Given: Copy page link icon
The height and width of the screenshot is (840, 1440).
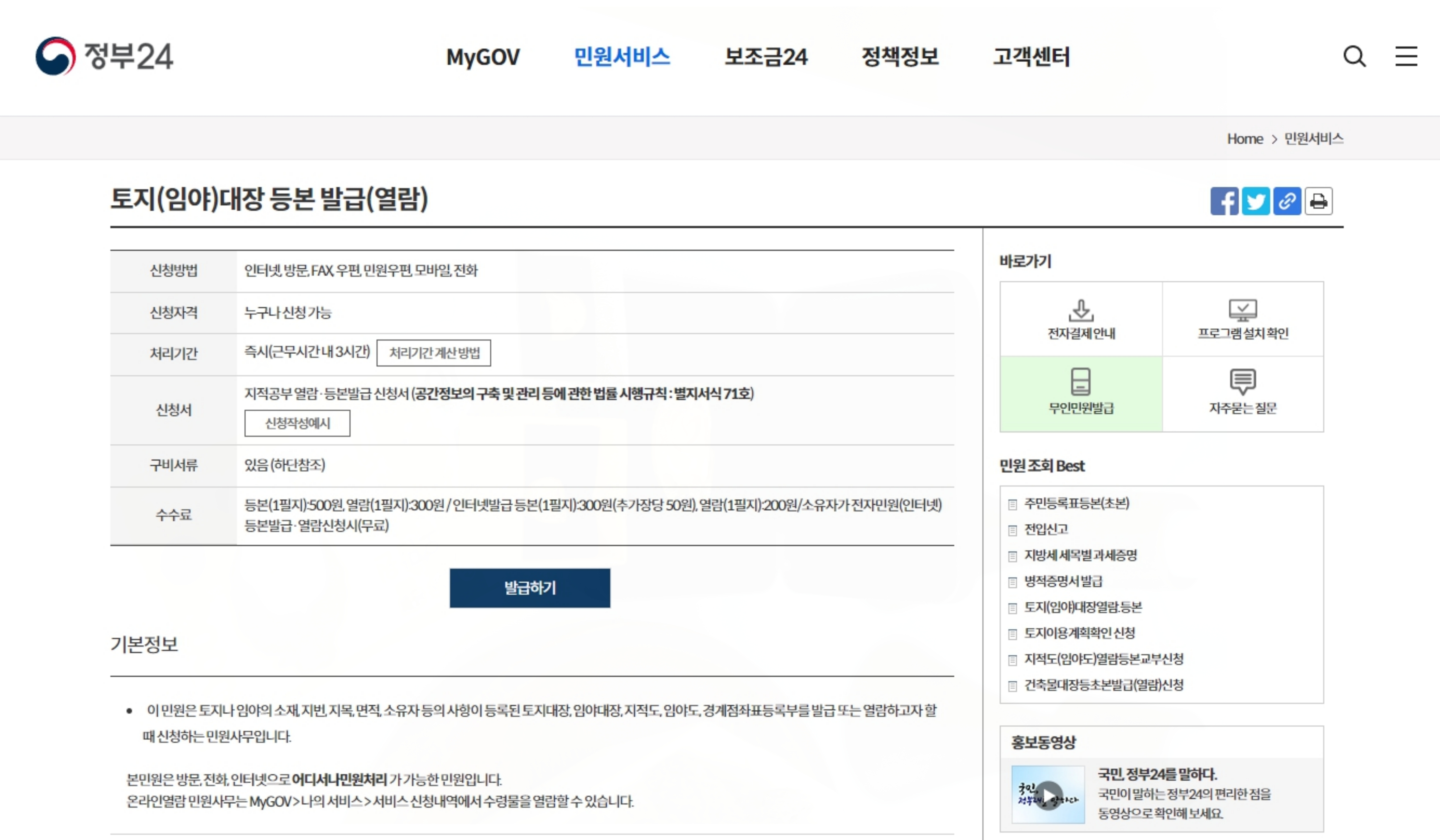Looking at the screenshot, I should [x=1287, y=201].
